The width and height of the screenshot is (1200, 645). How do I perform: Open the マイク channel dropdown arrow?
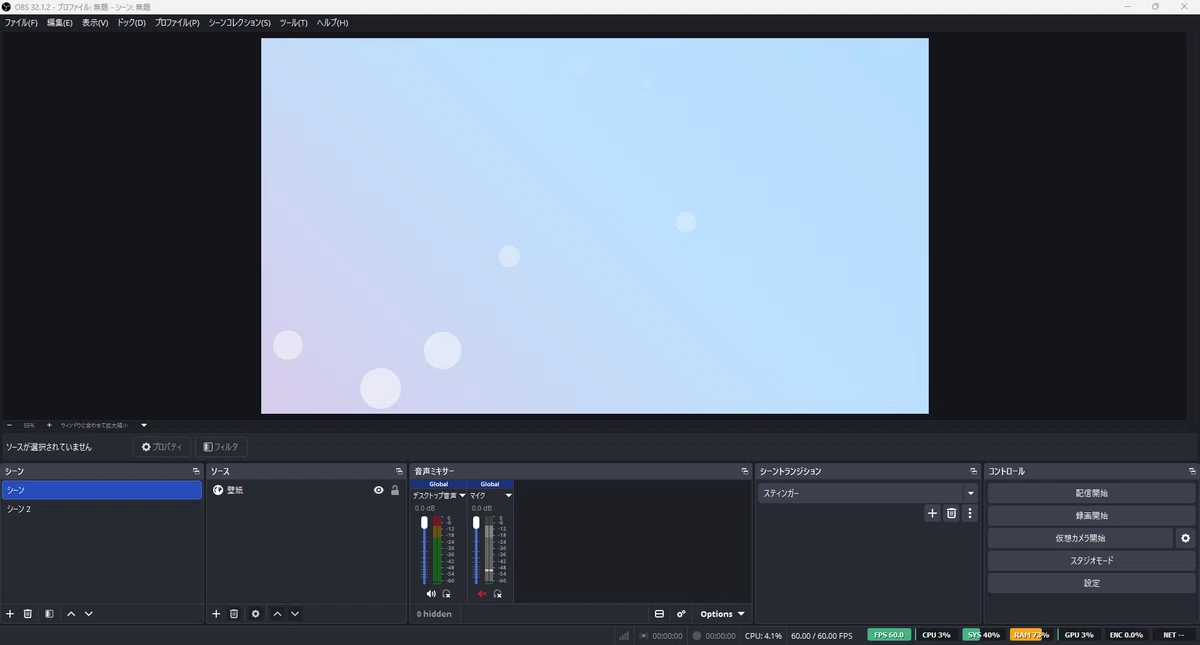[x=508, y=495]
